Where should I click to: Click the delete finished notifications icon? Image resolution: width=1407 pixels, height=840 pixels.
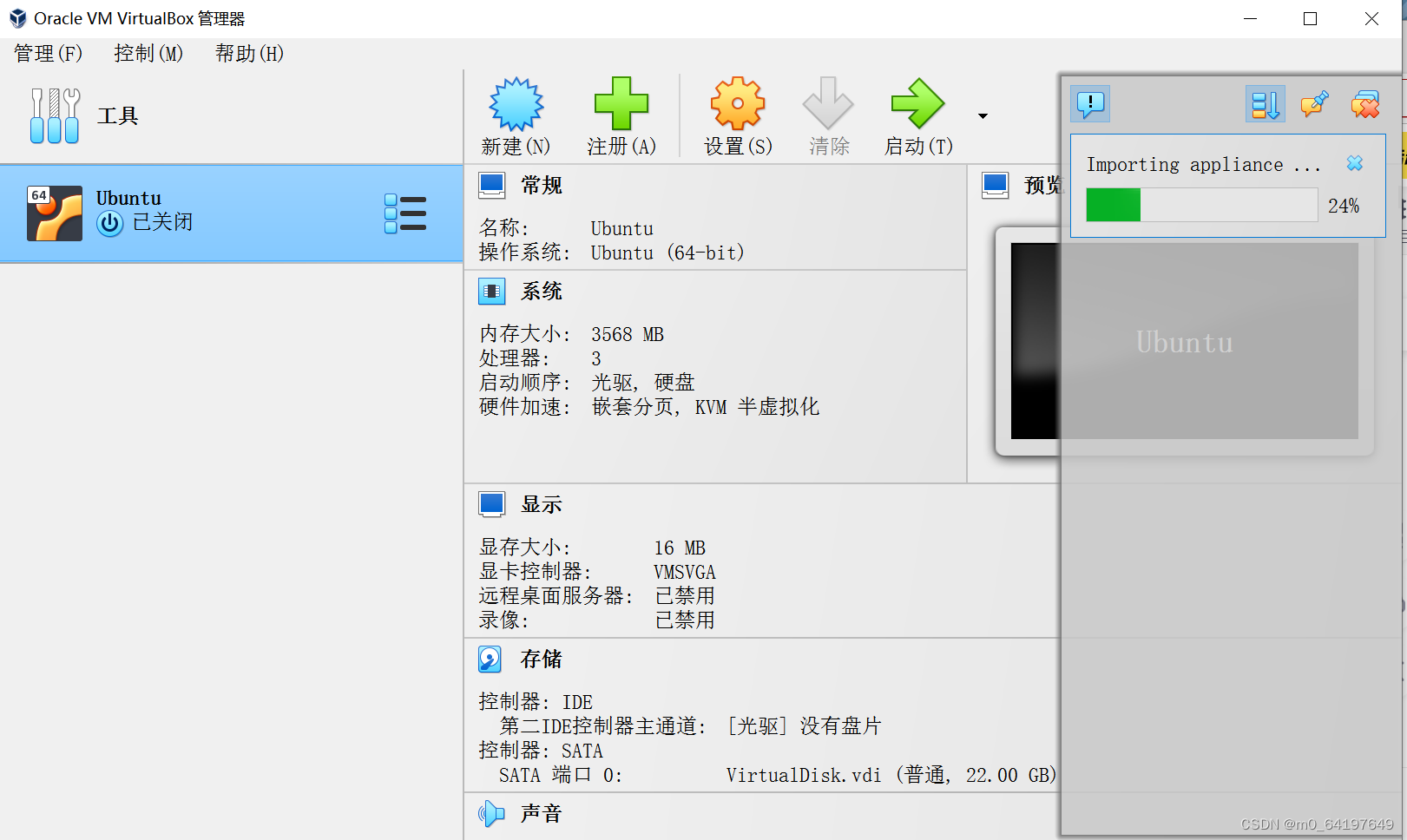(x=1365, y=104)
